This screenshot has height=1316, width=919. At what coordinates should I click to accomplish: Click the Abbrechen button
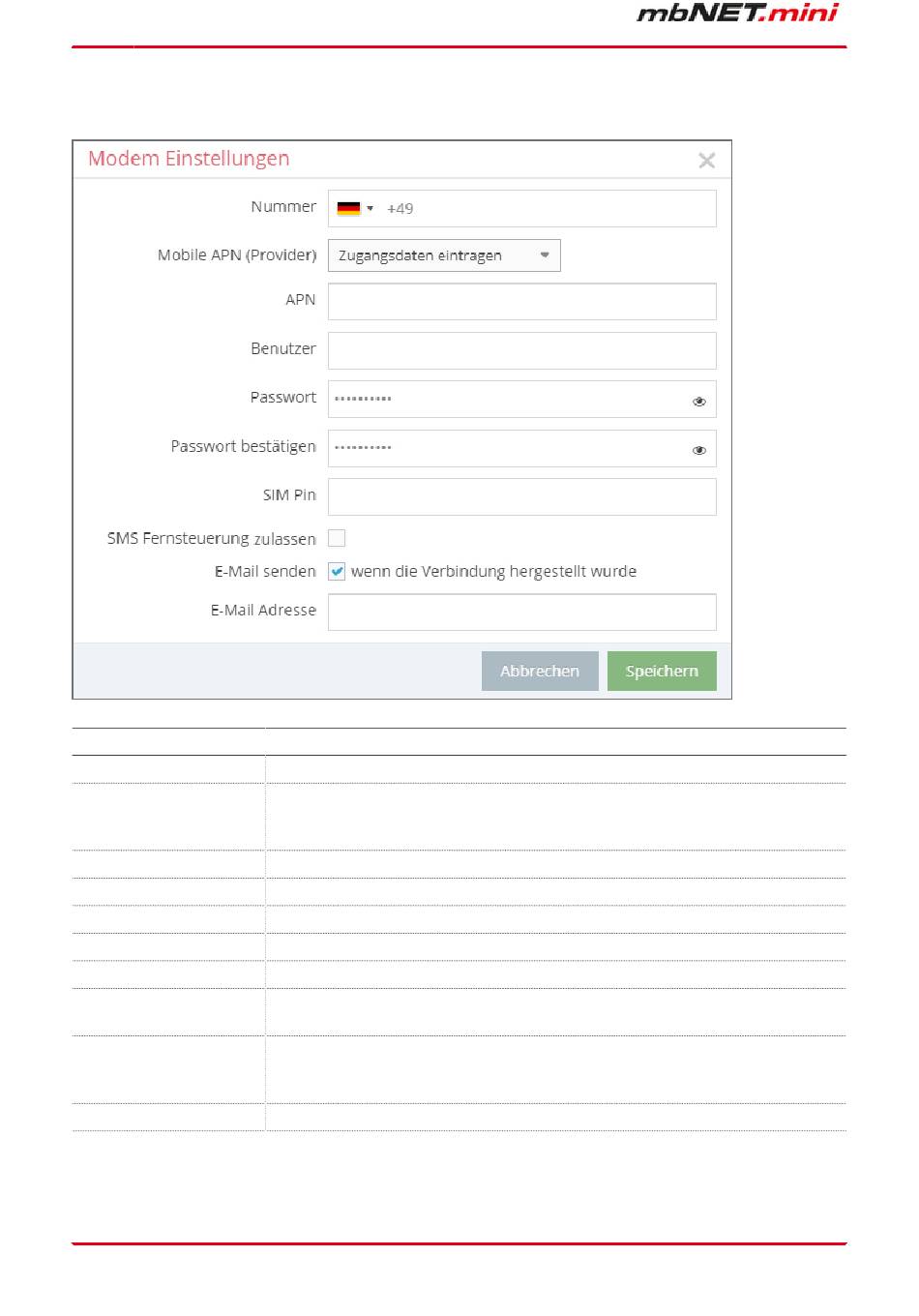pos(540,671)
